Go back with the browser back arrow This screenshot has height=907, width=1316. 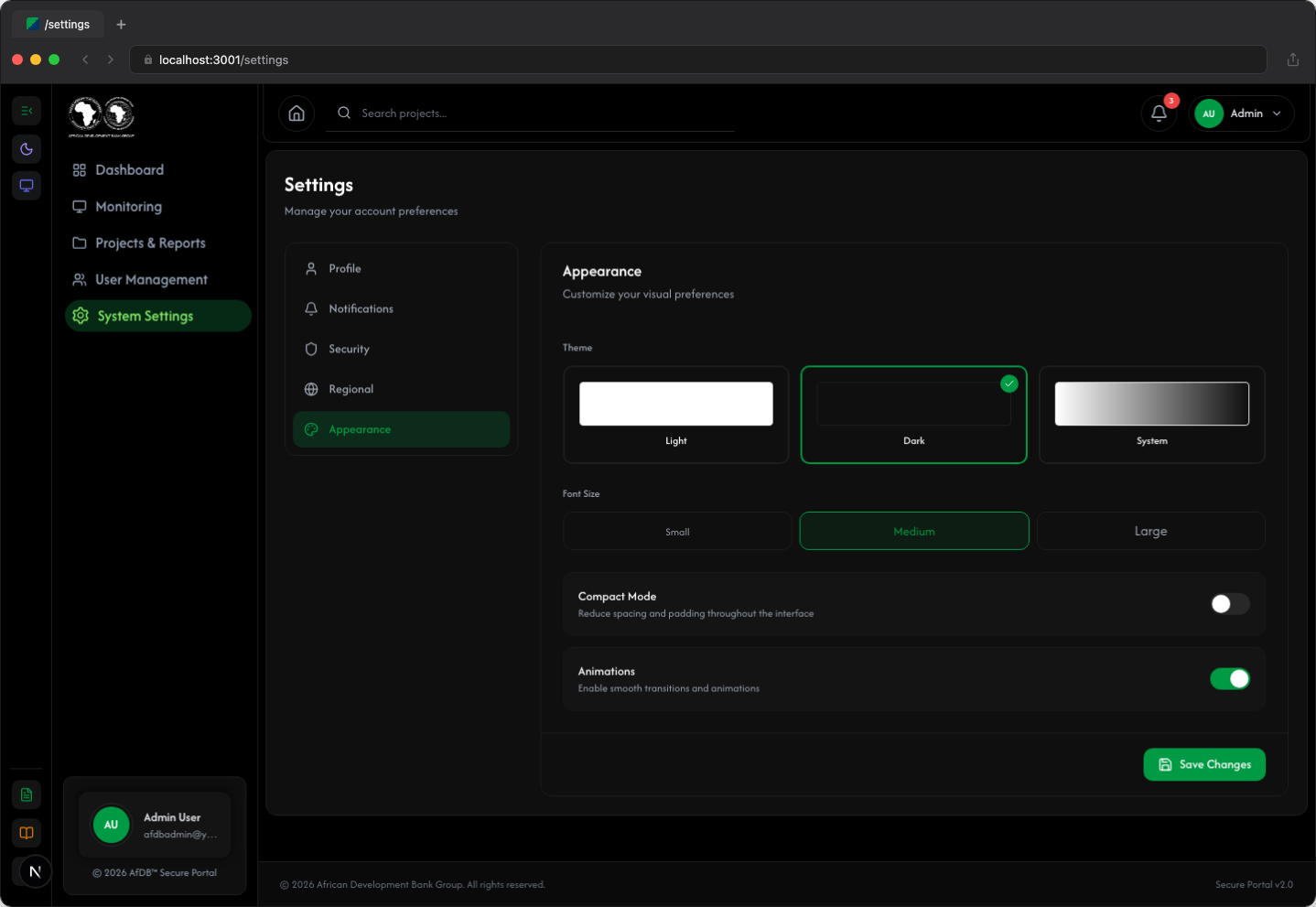click(85, 59)
